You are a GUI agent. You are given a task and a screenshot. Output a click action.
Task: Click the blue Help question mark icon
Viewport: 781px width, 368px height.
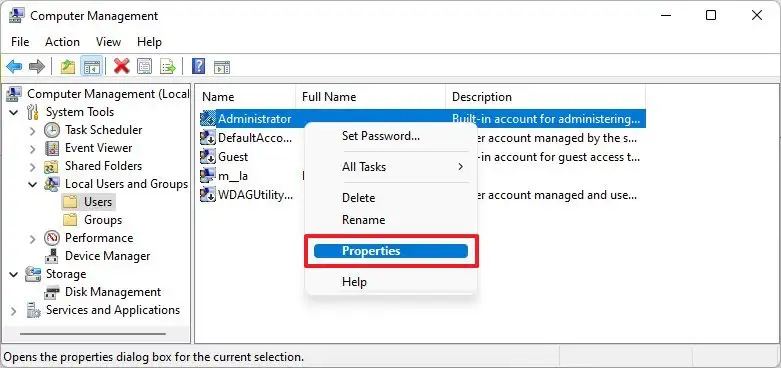click(198, 66)
